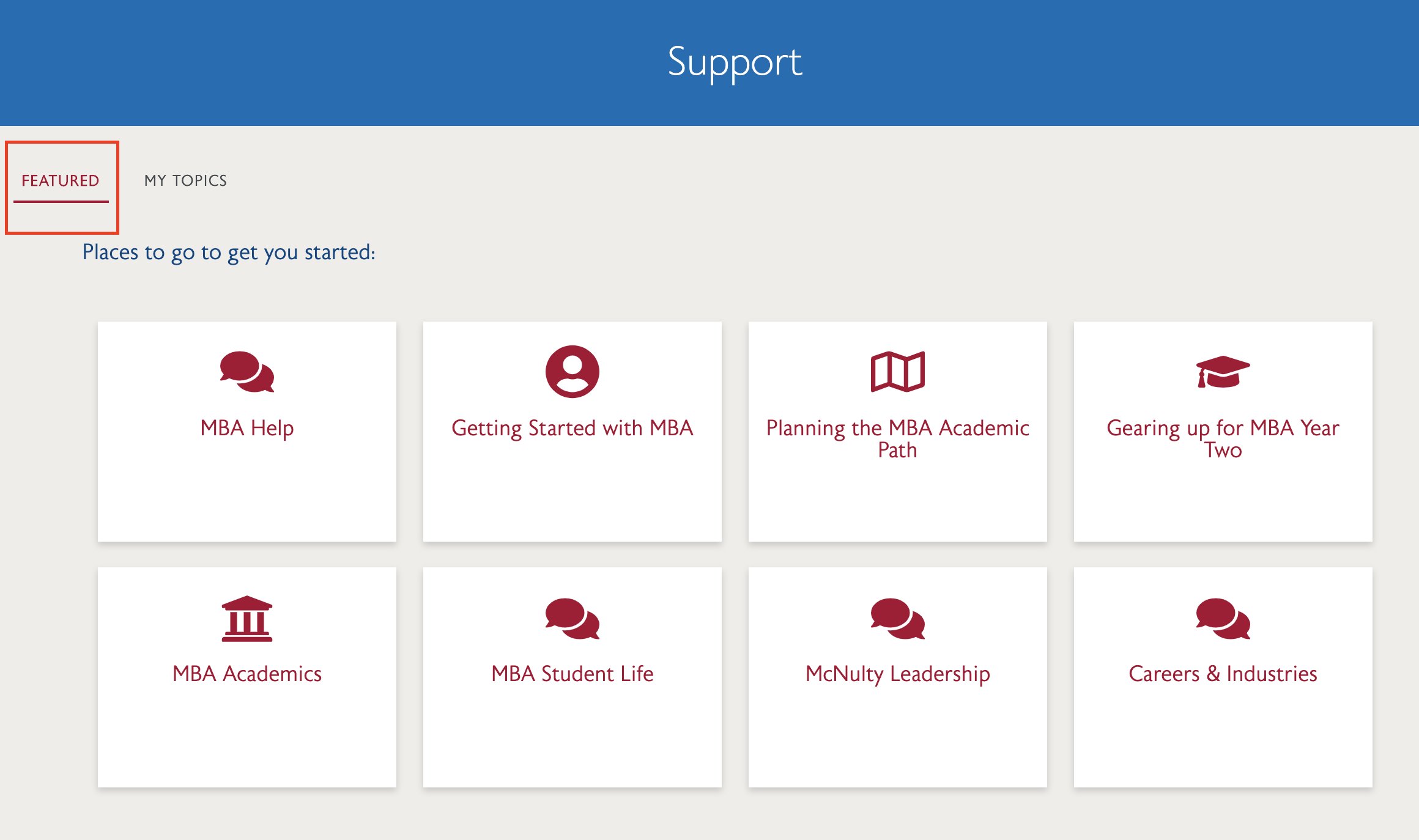This screenshot has width=1419, height=840.
Task: Click the Support page heading
Action: point(734,62)
